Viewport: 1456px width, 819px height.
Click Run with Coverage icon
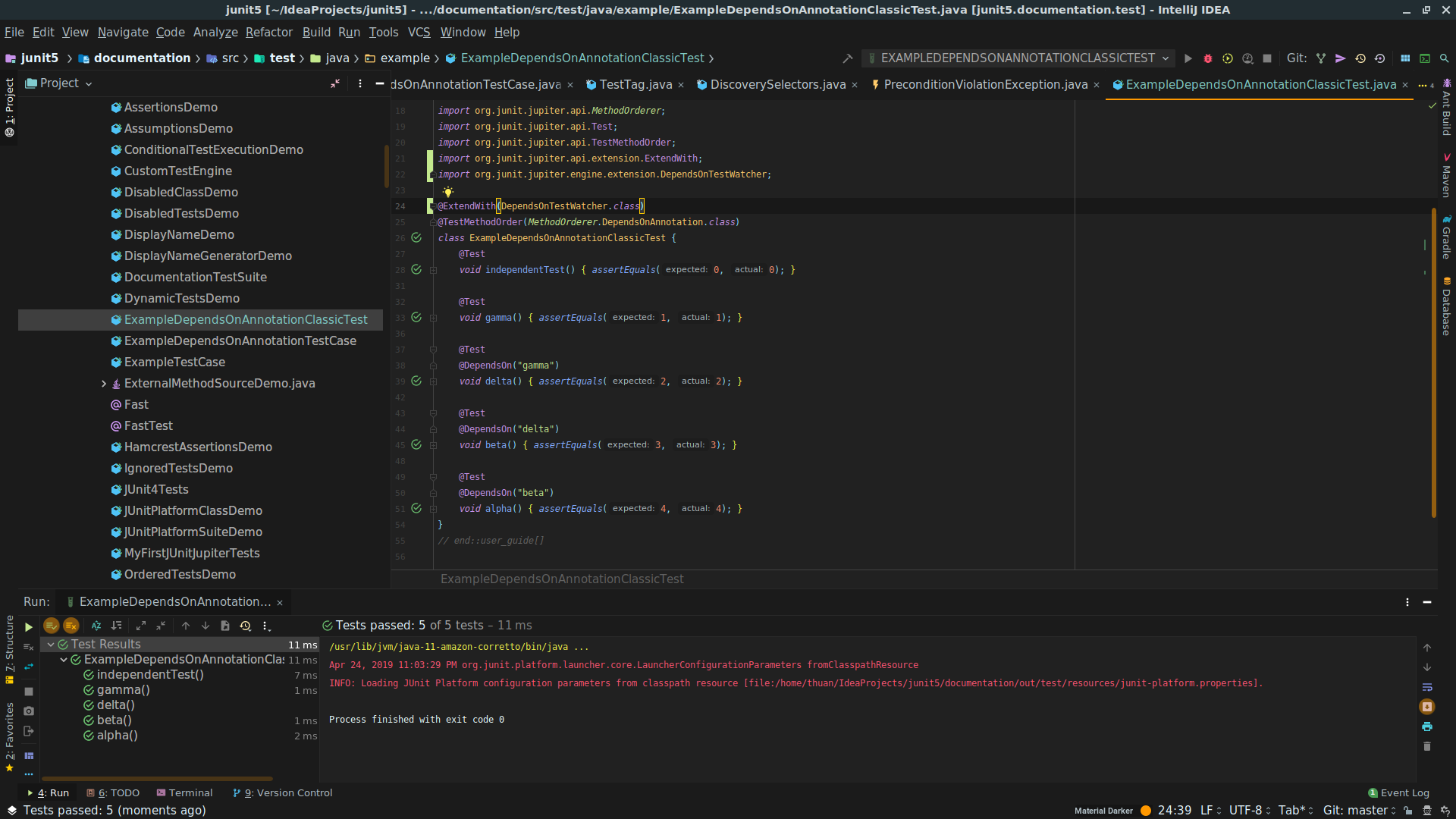(1228, 58)
